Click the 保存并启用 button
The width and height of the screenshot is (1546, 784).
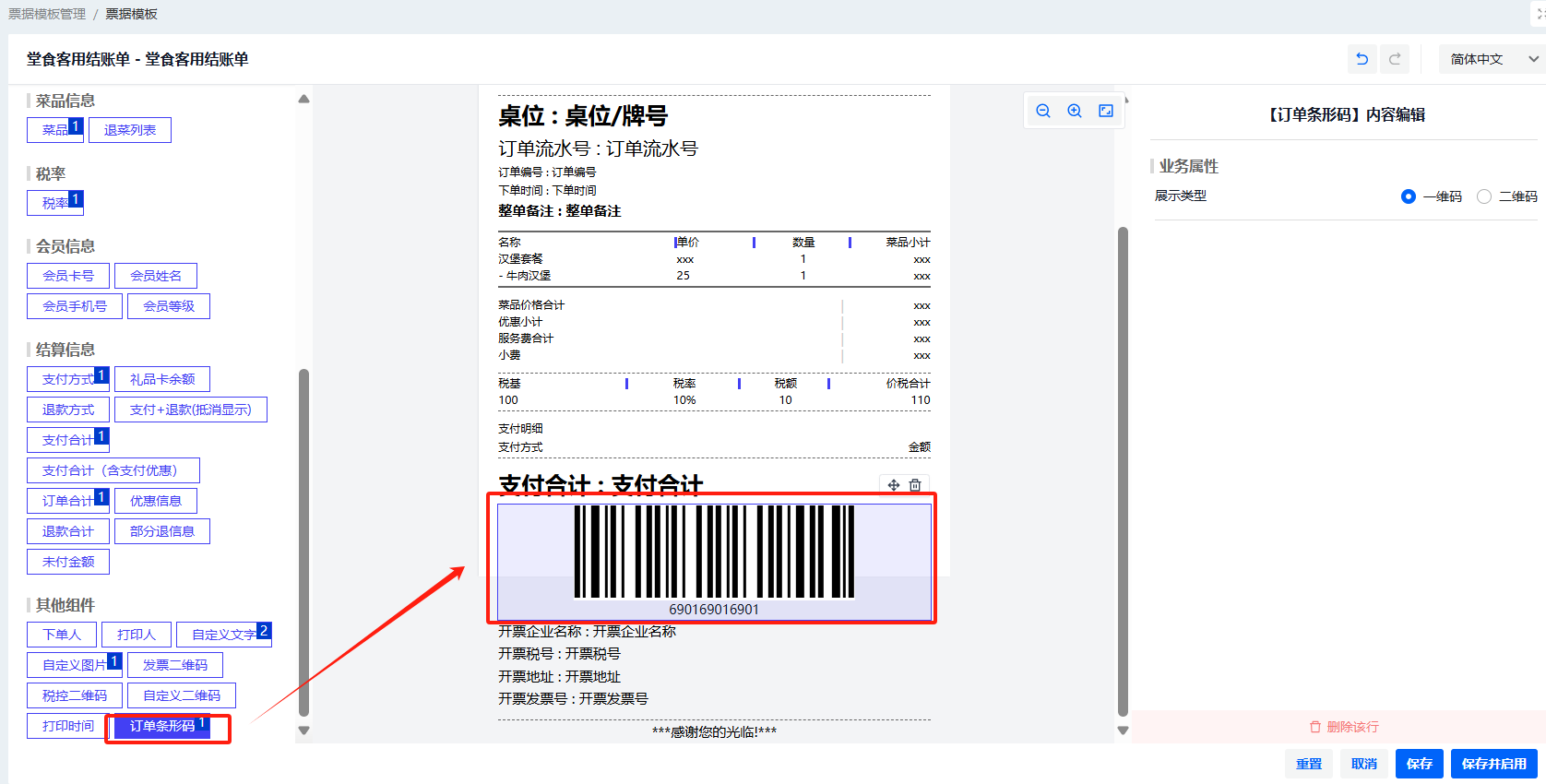pyautogui.click(x=1494, y=764)
